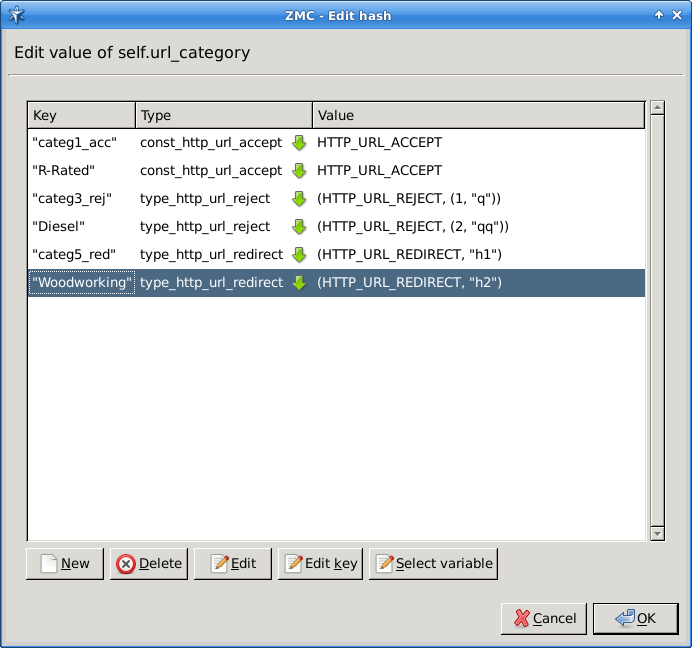Click the green arrow in categ5_red row
Screen dimensions: 692x648
299,255
